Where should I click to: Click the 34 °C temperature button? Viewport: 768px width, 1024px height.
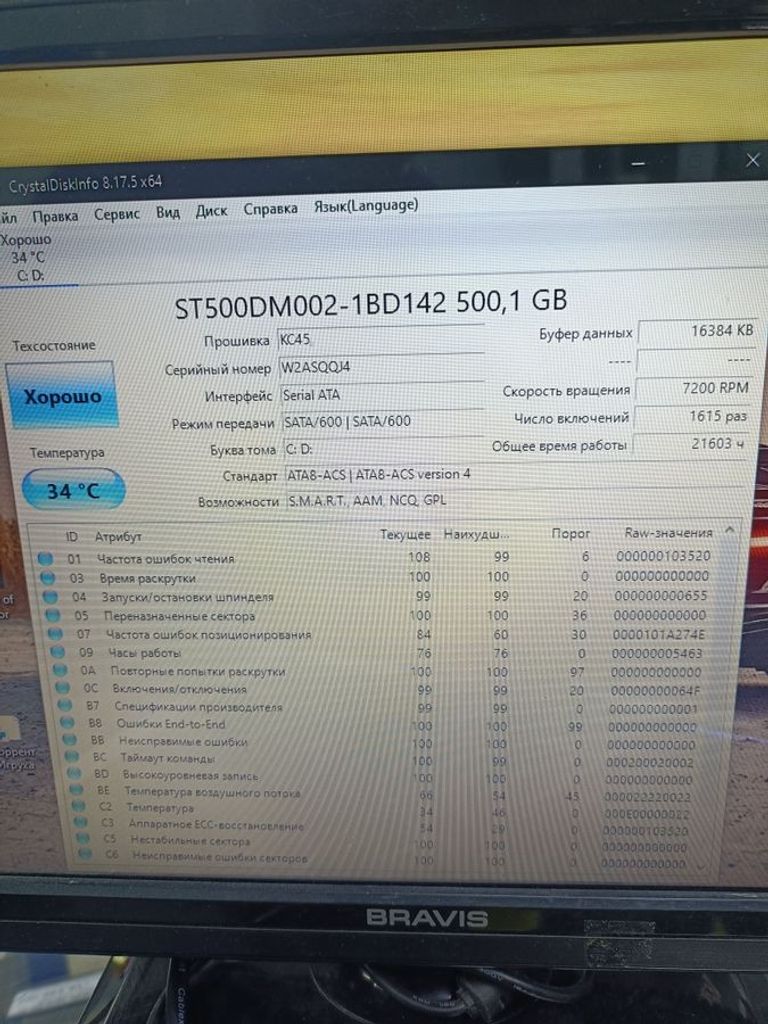73,490
